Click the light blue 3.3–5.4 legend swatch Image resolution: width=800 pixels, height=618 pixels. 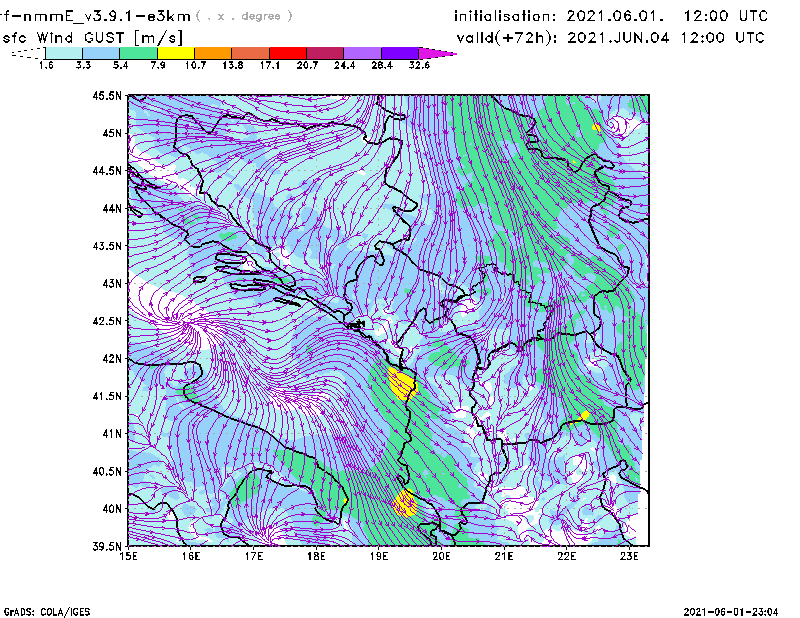point(101,53)
